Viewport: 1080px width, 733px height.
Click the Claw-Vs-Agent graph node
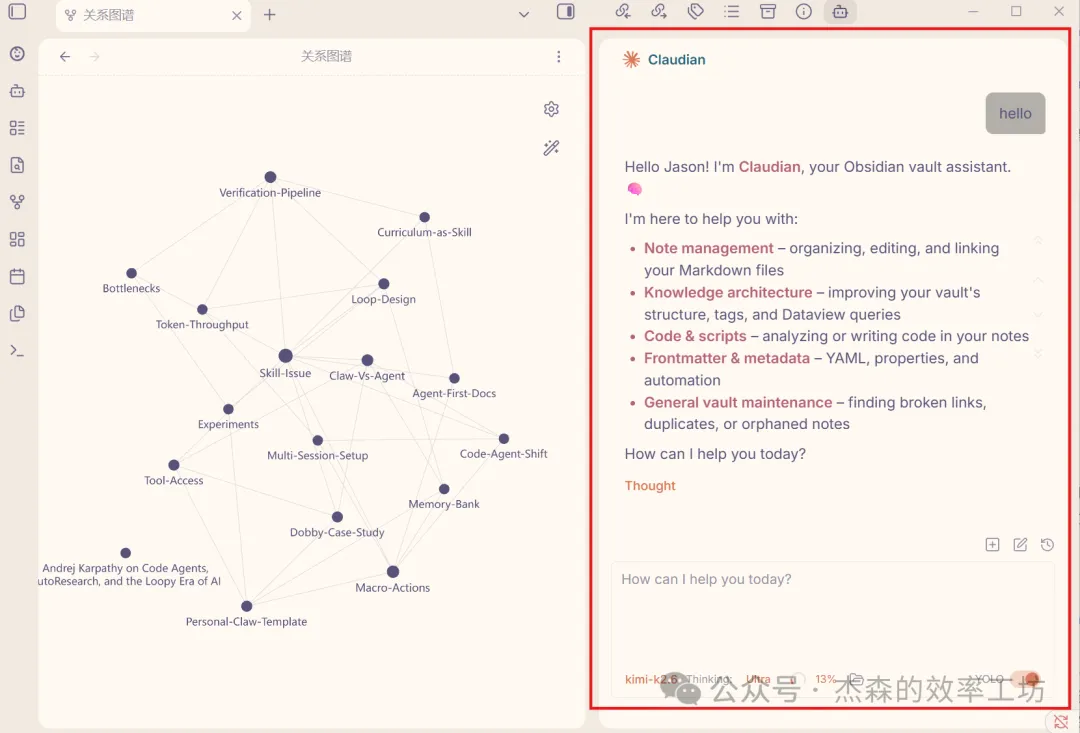(x=367, y=360)
